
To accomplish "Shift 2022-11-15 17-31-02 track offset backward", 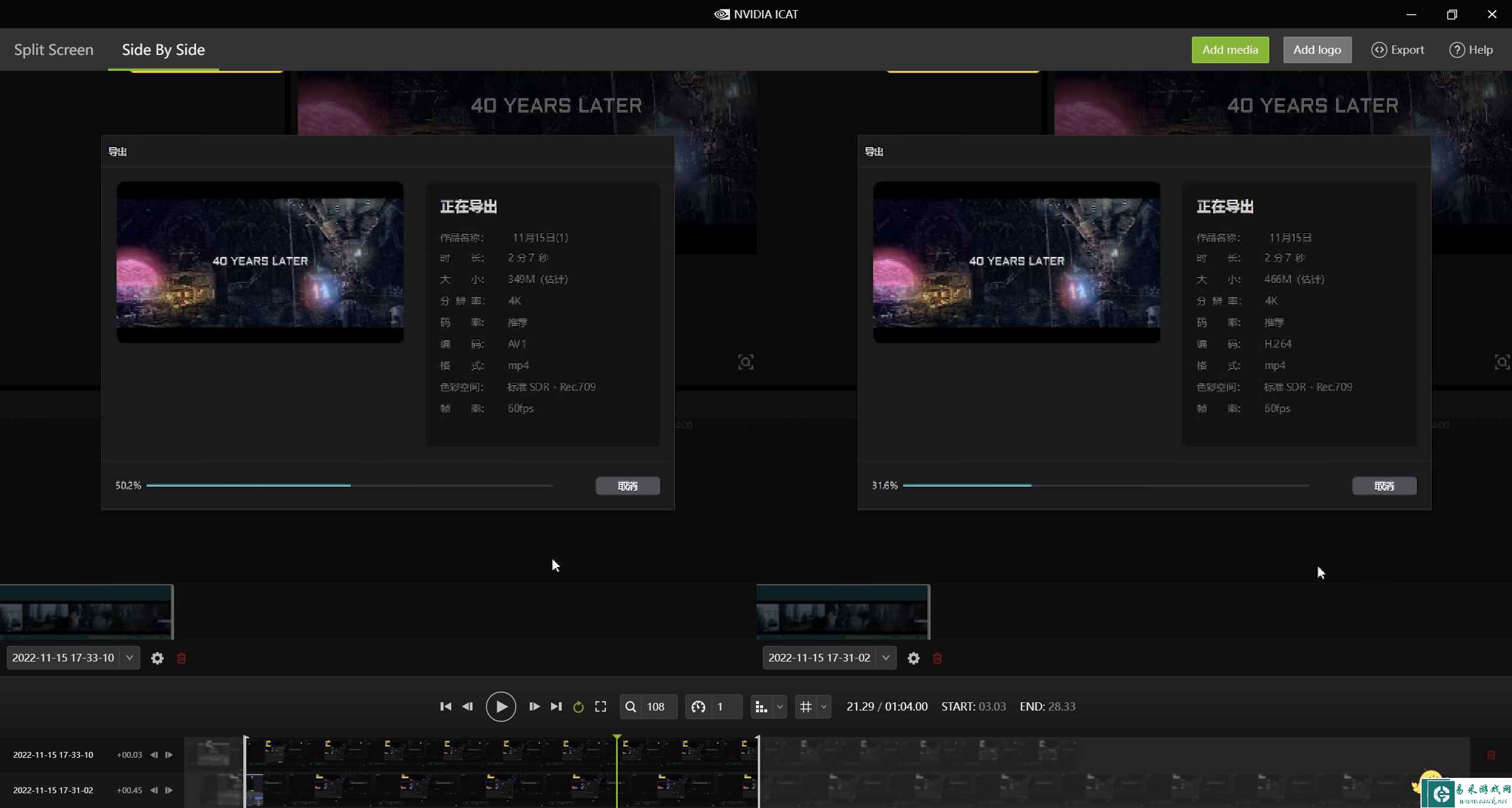I will [154, 790].
